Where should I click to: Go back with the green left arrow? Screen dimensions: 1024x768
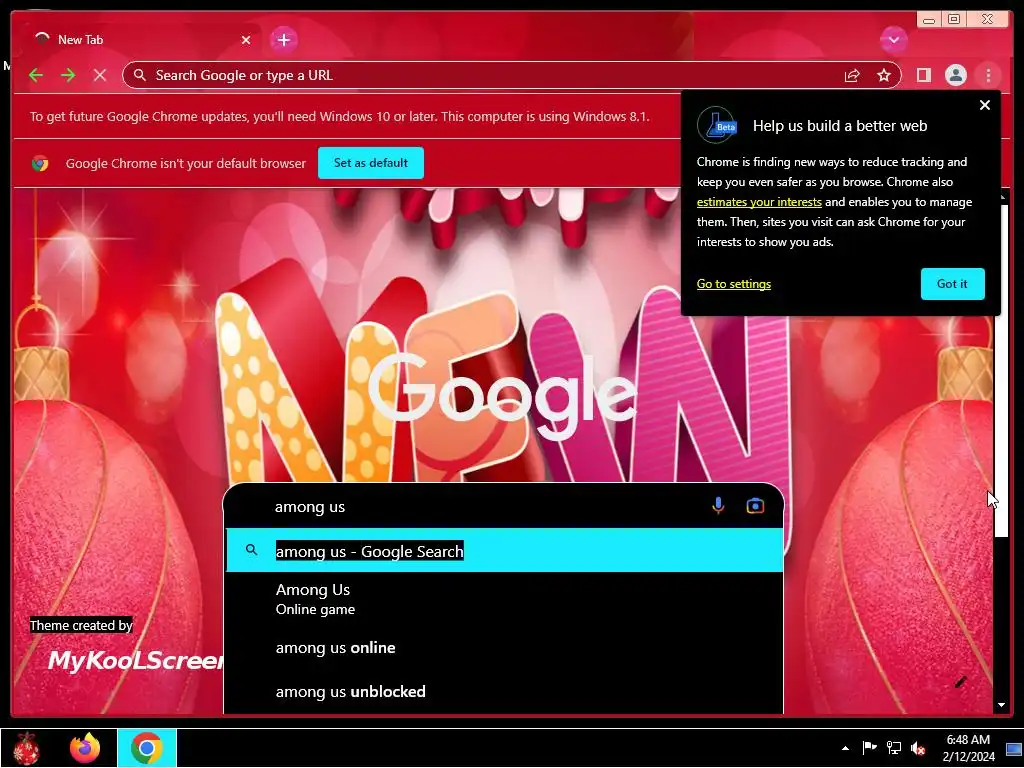36,76
